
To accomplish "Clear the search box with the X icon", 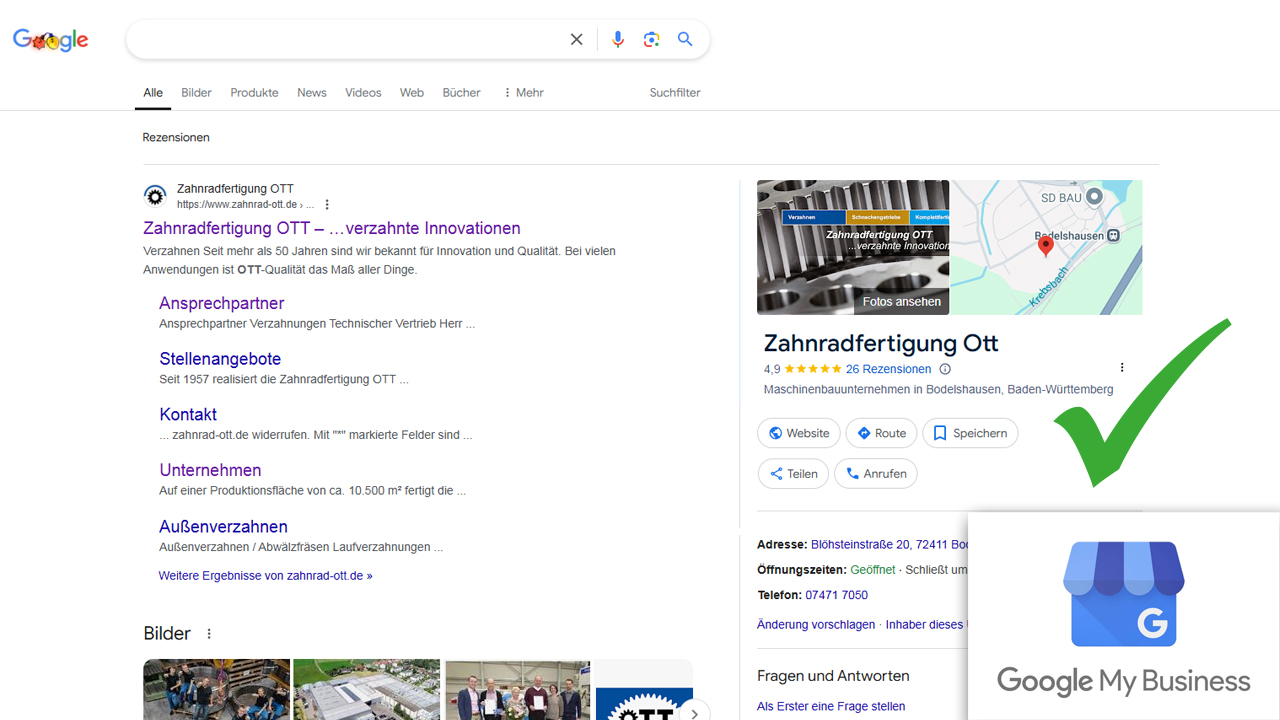I will coord(576,39).
